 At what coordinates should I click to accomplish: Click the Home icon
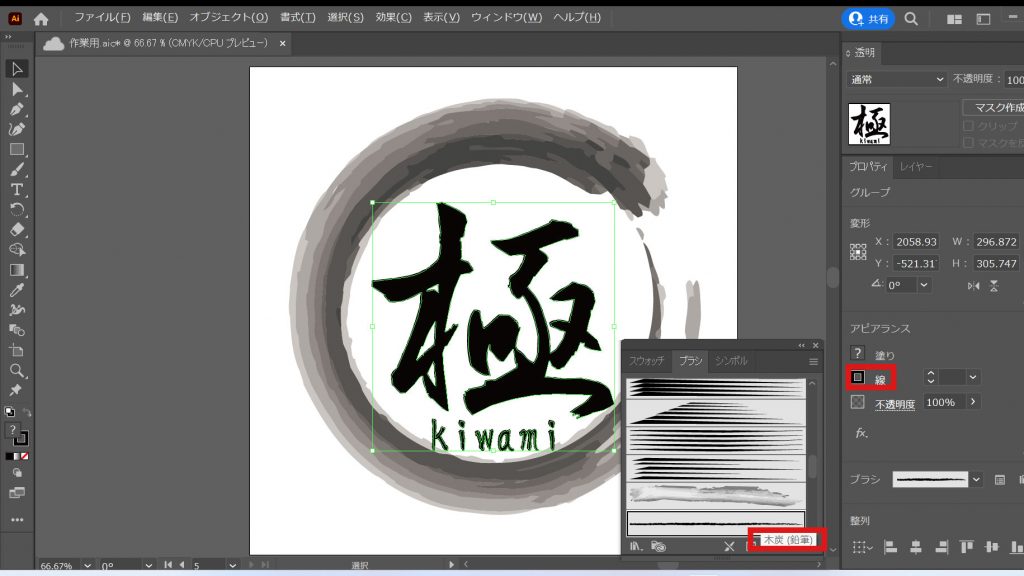click(x=41, y=19)
